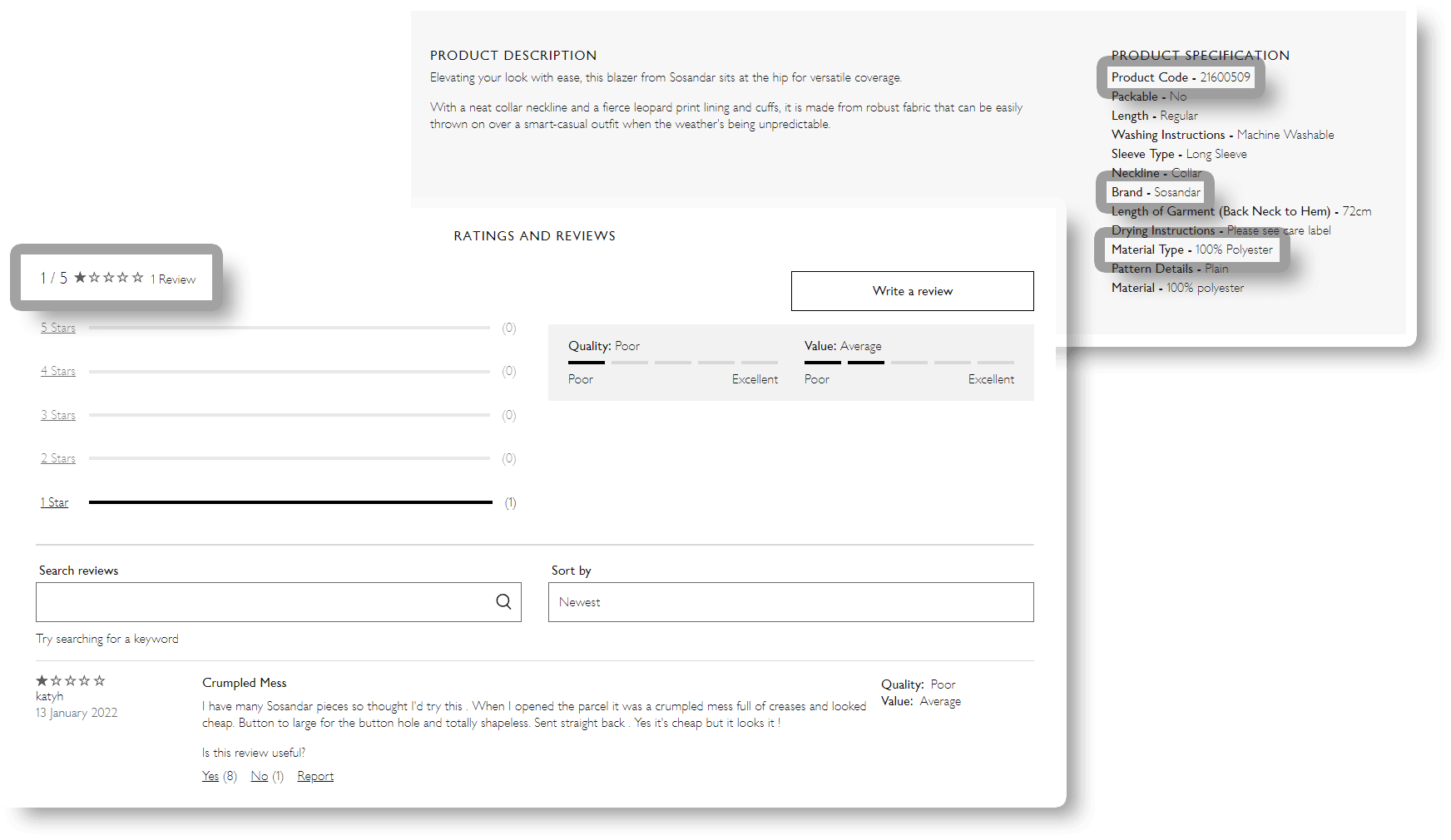Click review date 13 January 2022

[x=77, y=713]
